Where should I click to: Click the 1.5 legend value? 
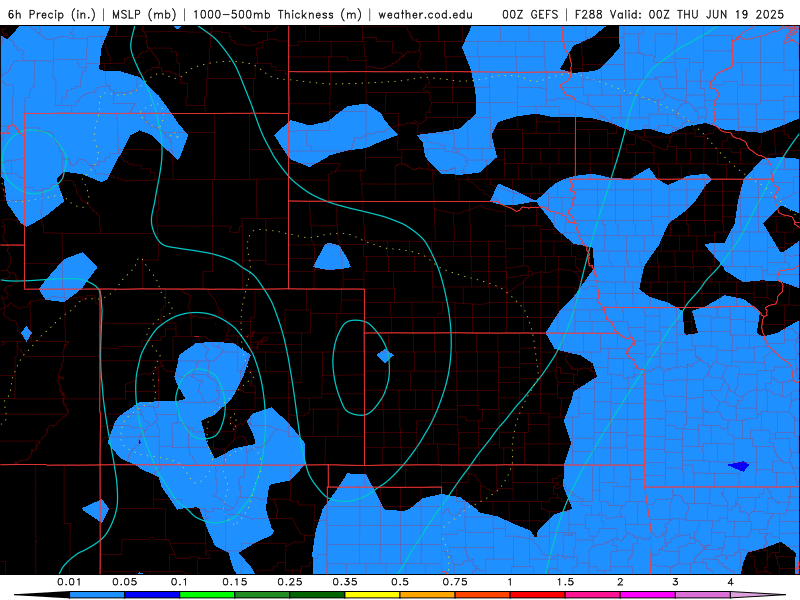(x=565, y=582)
